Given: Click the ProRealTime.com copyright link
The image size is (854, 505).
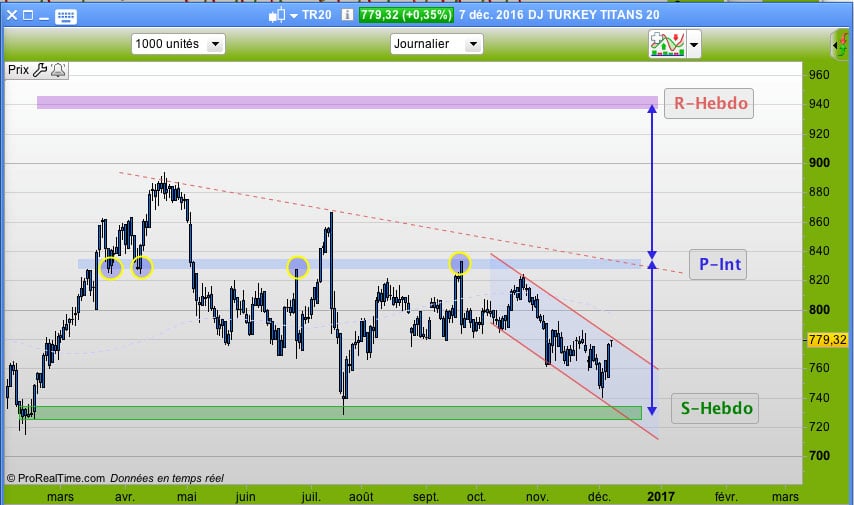Looking at the screenshot, I should click(x=56, y=478).
